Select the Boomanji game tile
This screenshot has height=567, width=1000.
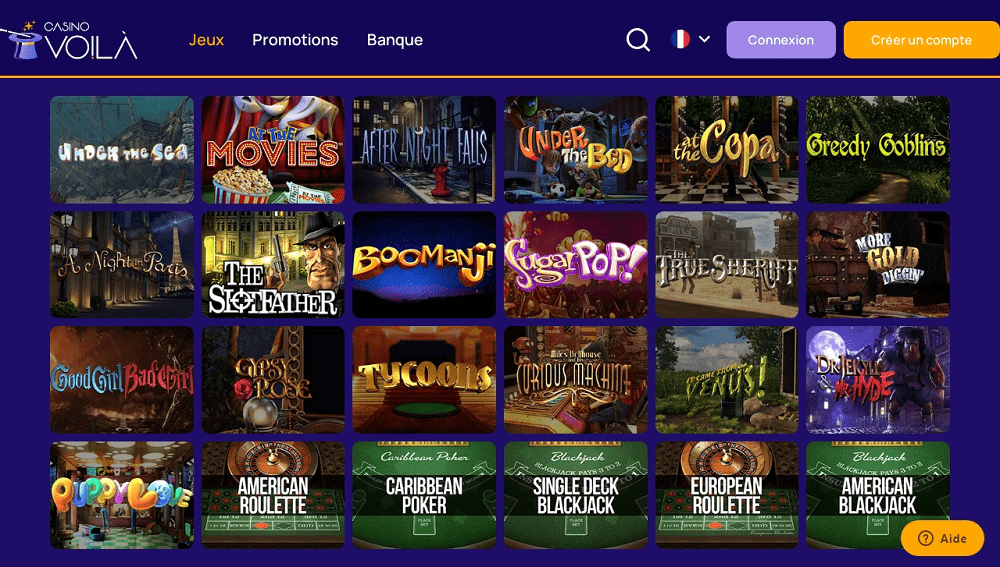click(x=424, y=265)
